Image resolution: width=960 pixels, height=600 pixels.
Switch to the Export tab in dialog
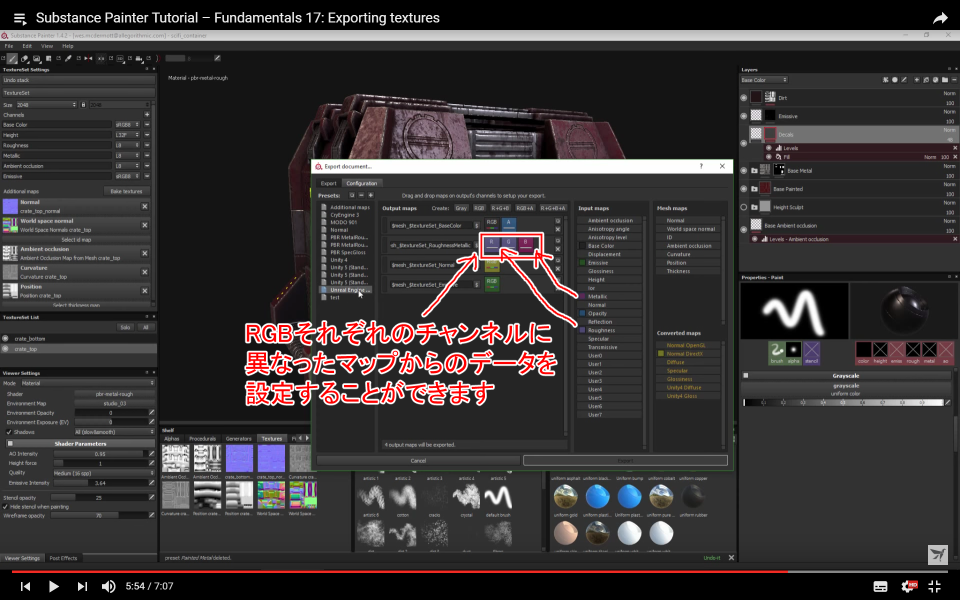(329, 183)
